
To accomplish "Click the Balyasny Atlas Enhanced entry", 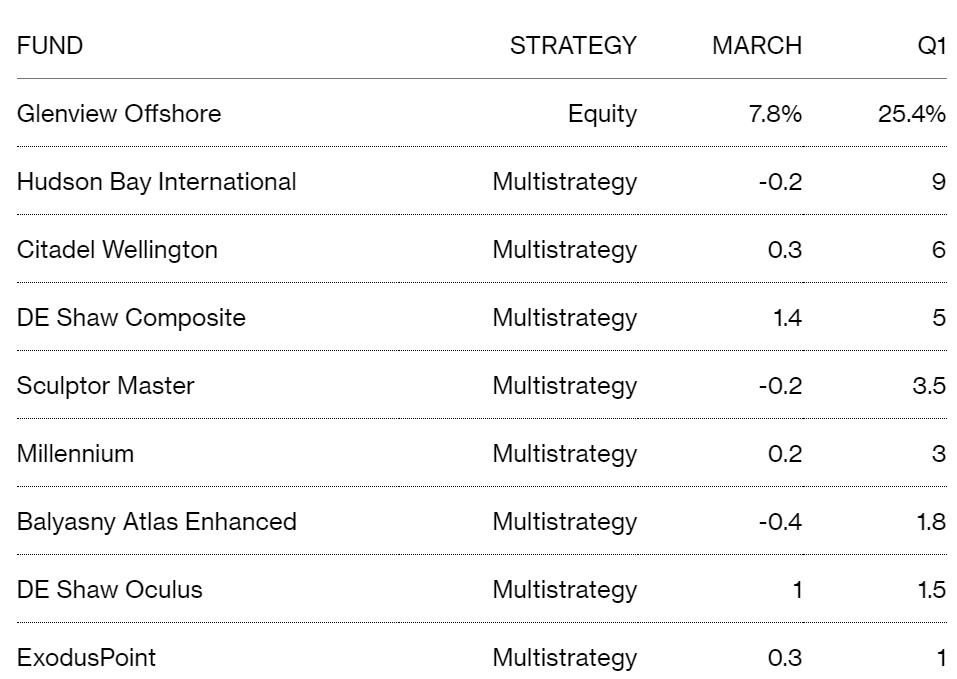I will point(157,522).
